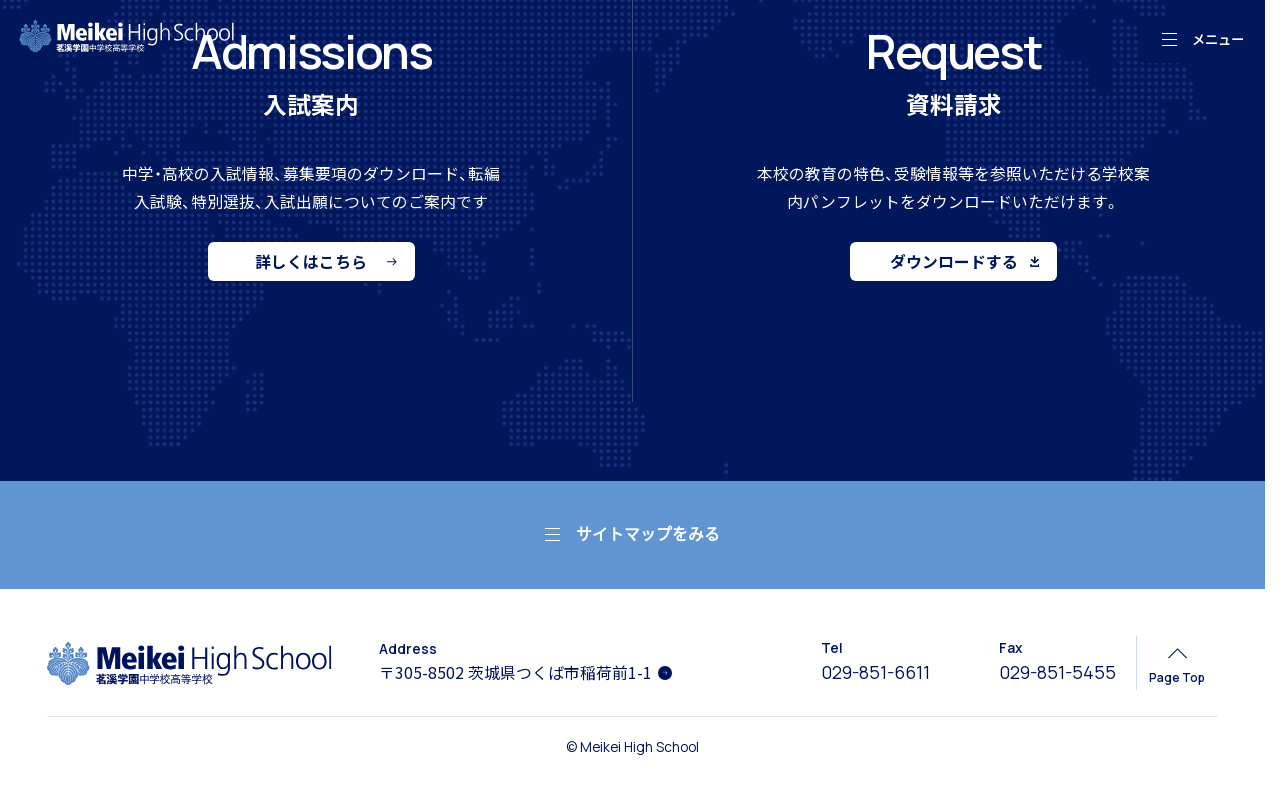The image size is (1280, 800).
Task: Open 詳しくはこちら admissions button
Action: [311, 262]
